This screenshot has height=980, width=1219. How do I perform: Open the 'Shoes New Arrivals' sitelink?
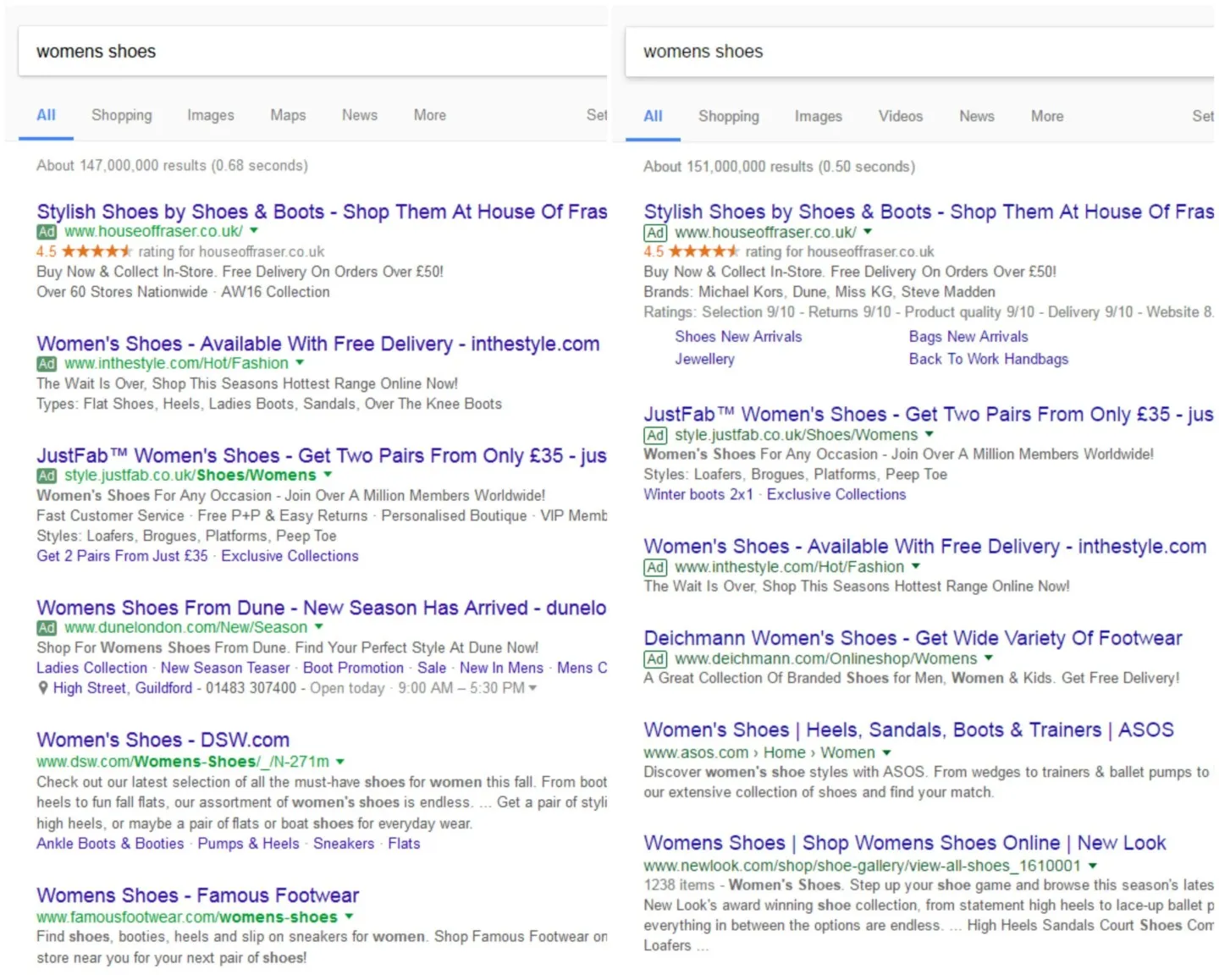(738, 337)
